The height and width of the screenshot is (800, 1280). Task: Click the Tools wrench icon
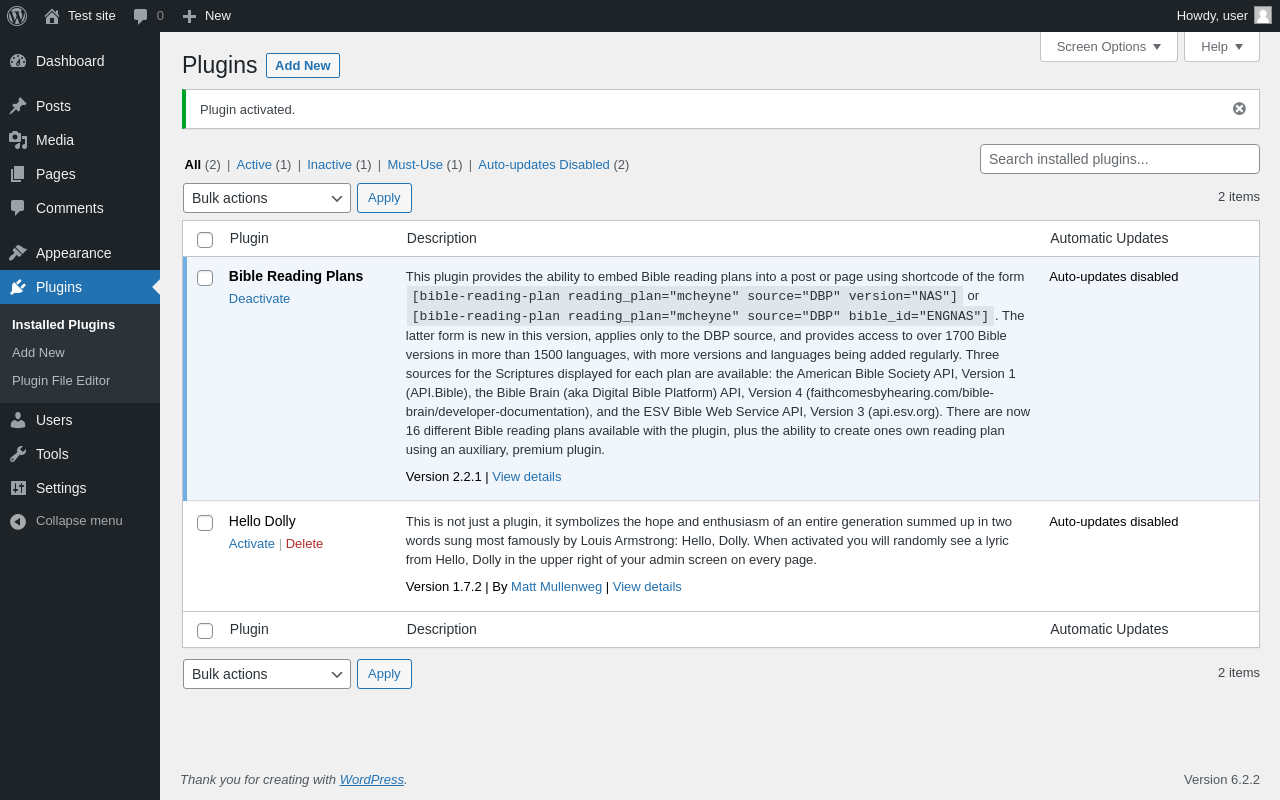click(18, 454)
